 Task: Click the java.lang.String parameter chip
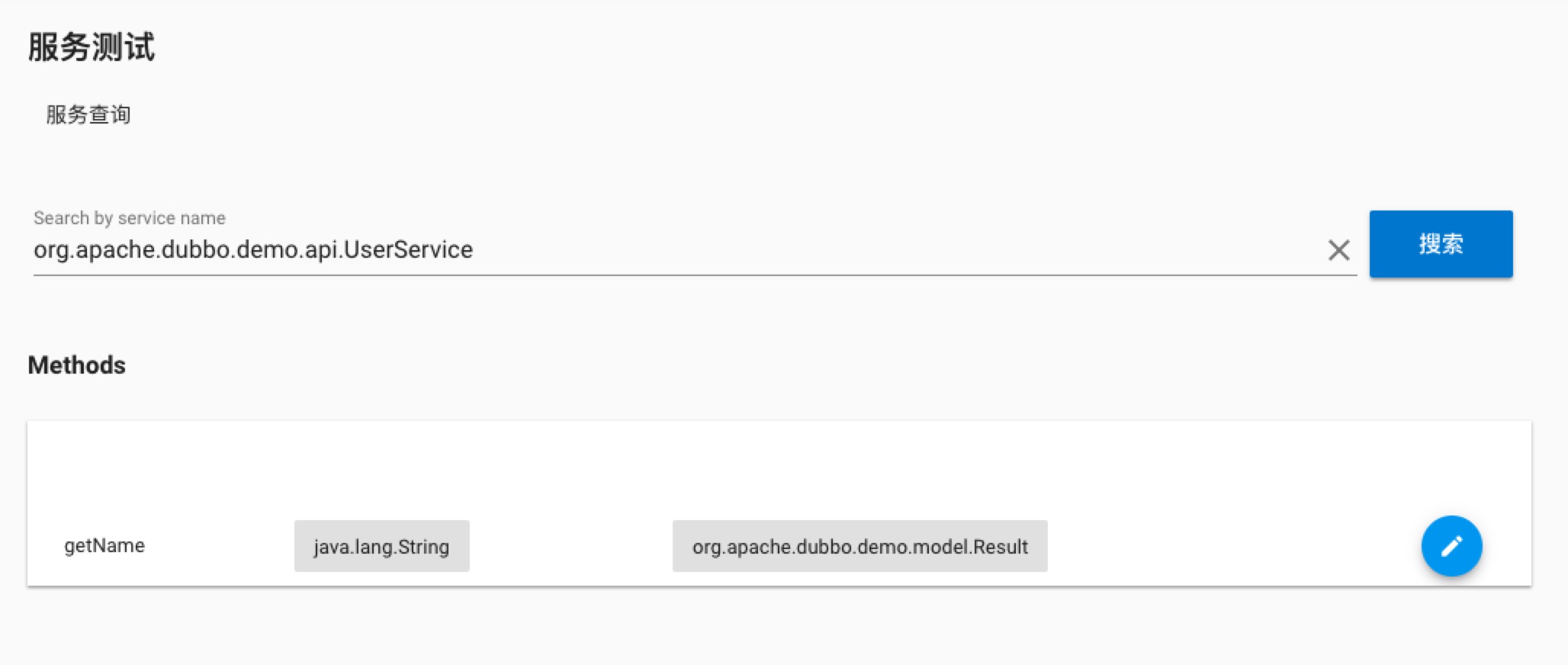coord(381,545)
